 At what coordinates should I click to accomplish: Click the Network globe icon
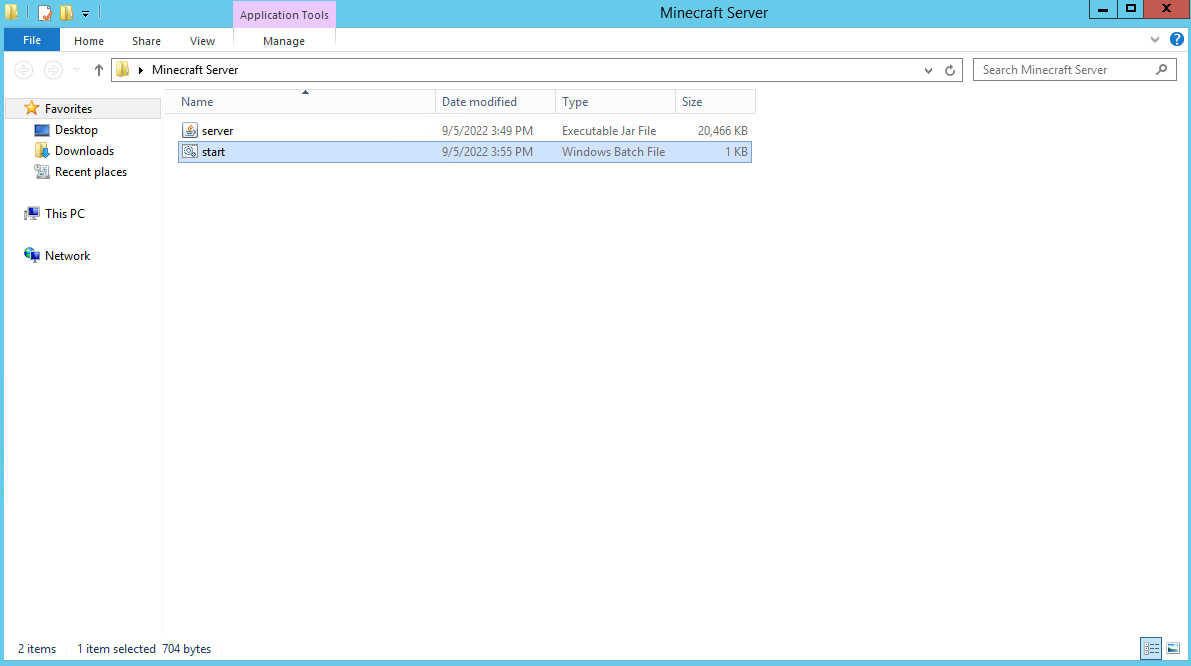(x=31, y=255)
